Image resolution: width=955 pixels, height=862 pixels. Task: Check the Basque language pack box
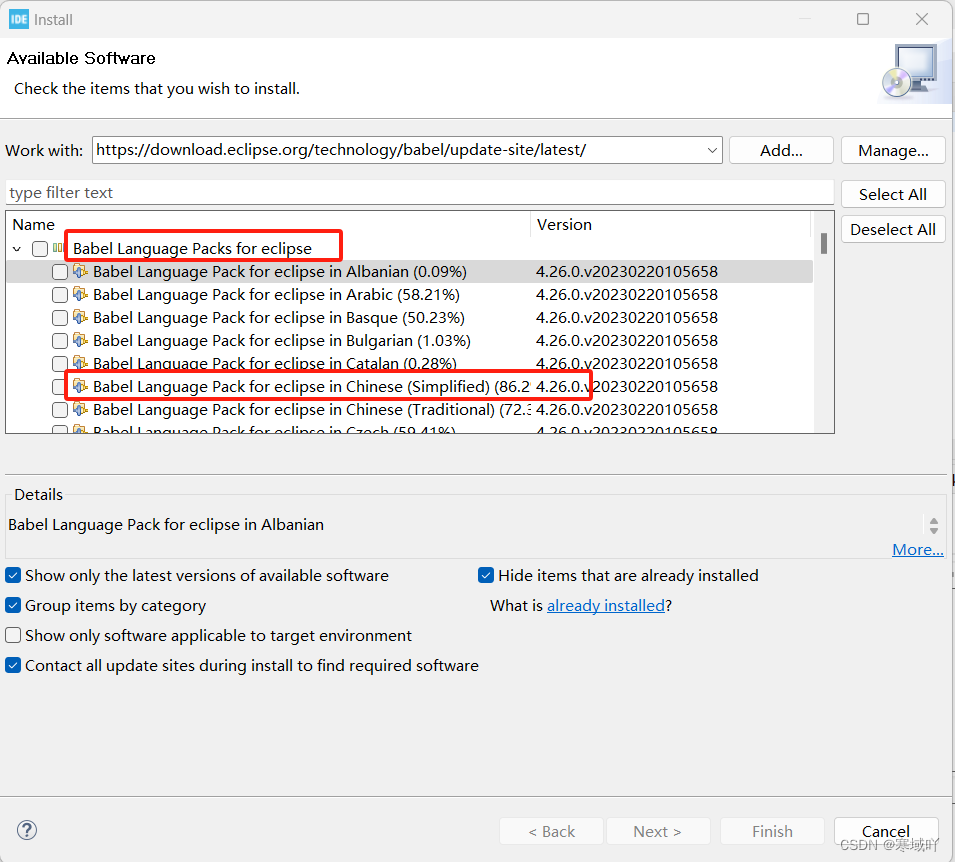click(60, 318)
